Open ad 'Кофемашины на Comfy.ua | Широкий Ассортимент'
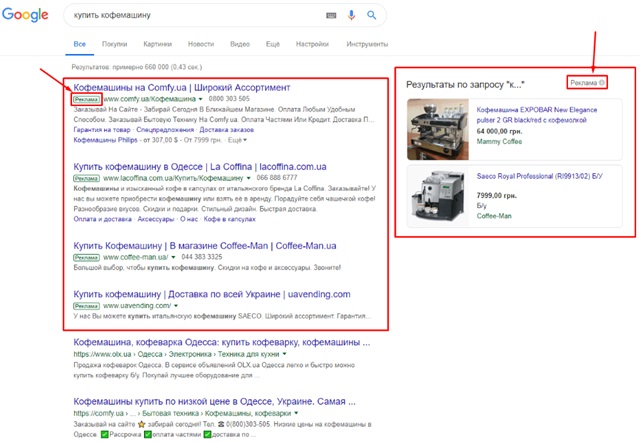This screenshot has height=442, width=640. tap(182, 87)
